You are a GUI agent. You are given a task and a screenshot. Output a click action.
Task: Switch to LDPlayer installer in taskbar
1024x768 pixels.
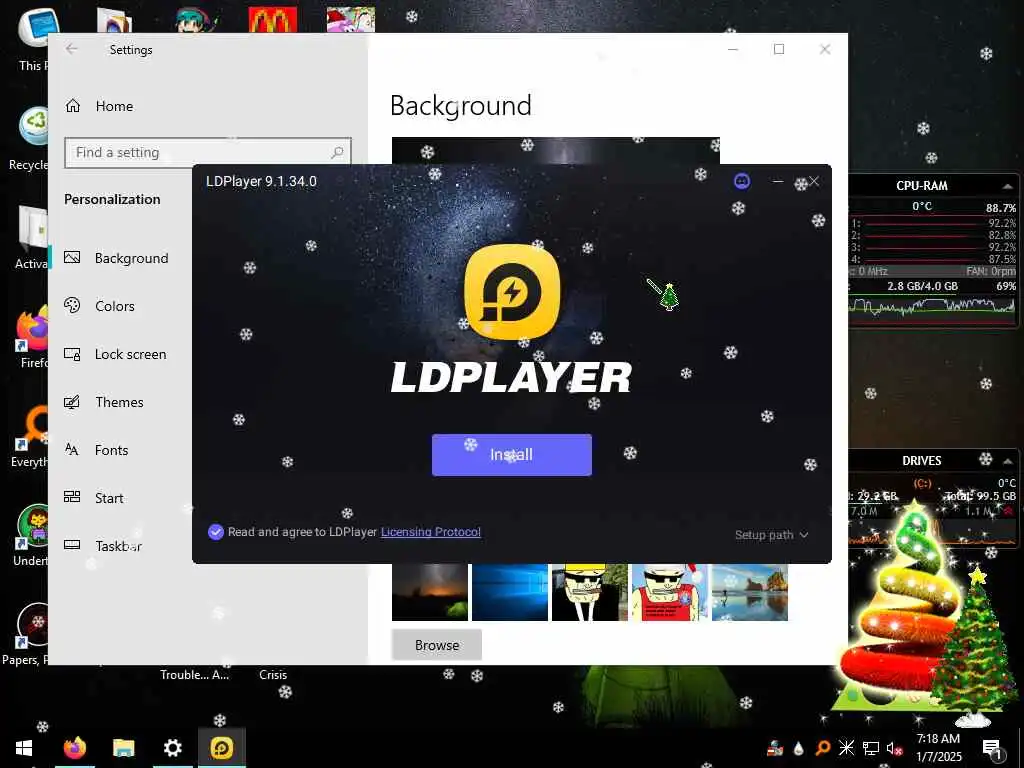coord(221,748)
